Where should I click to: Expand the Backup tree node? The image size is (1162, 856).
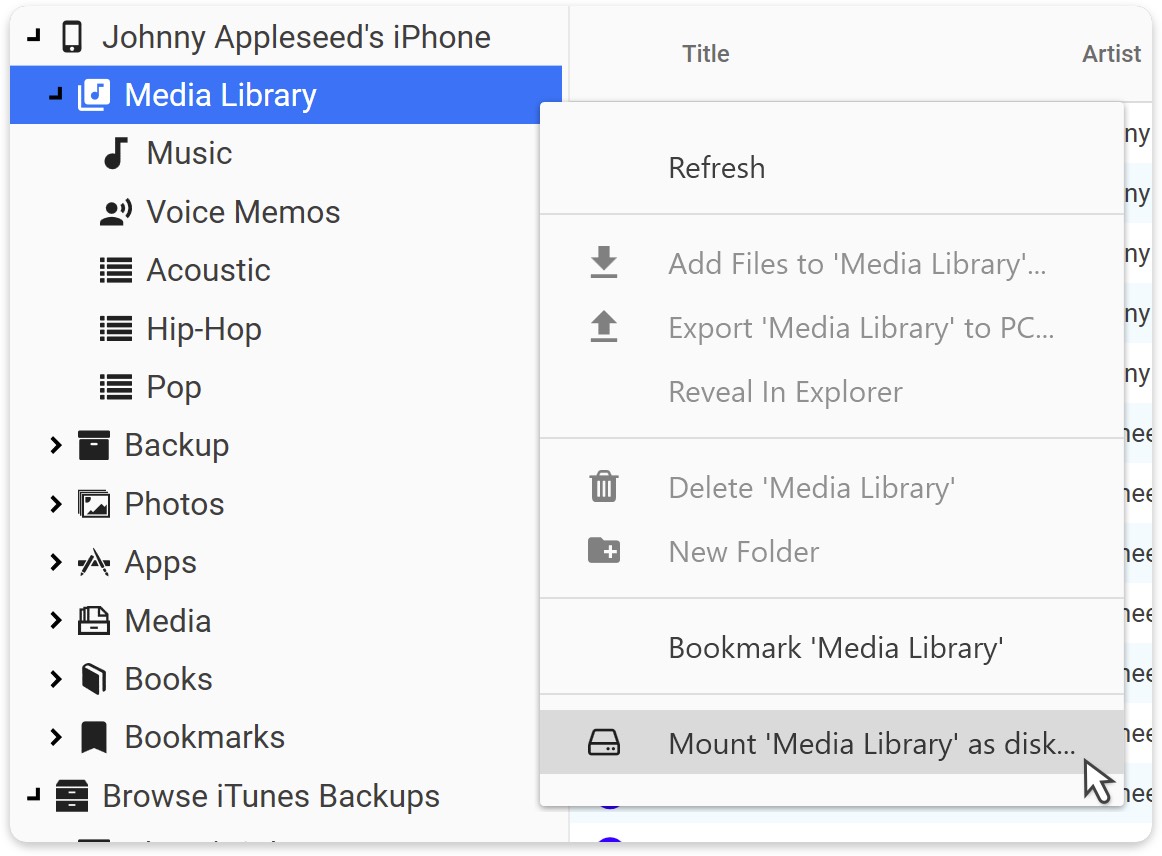[x=56, y=446]
